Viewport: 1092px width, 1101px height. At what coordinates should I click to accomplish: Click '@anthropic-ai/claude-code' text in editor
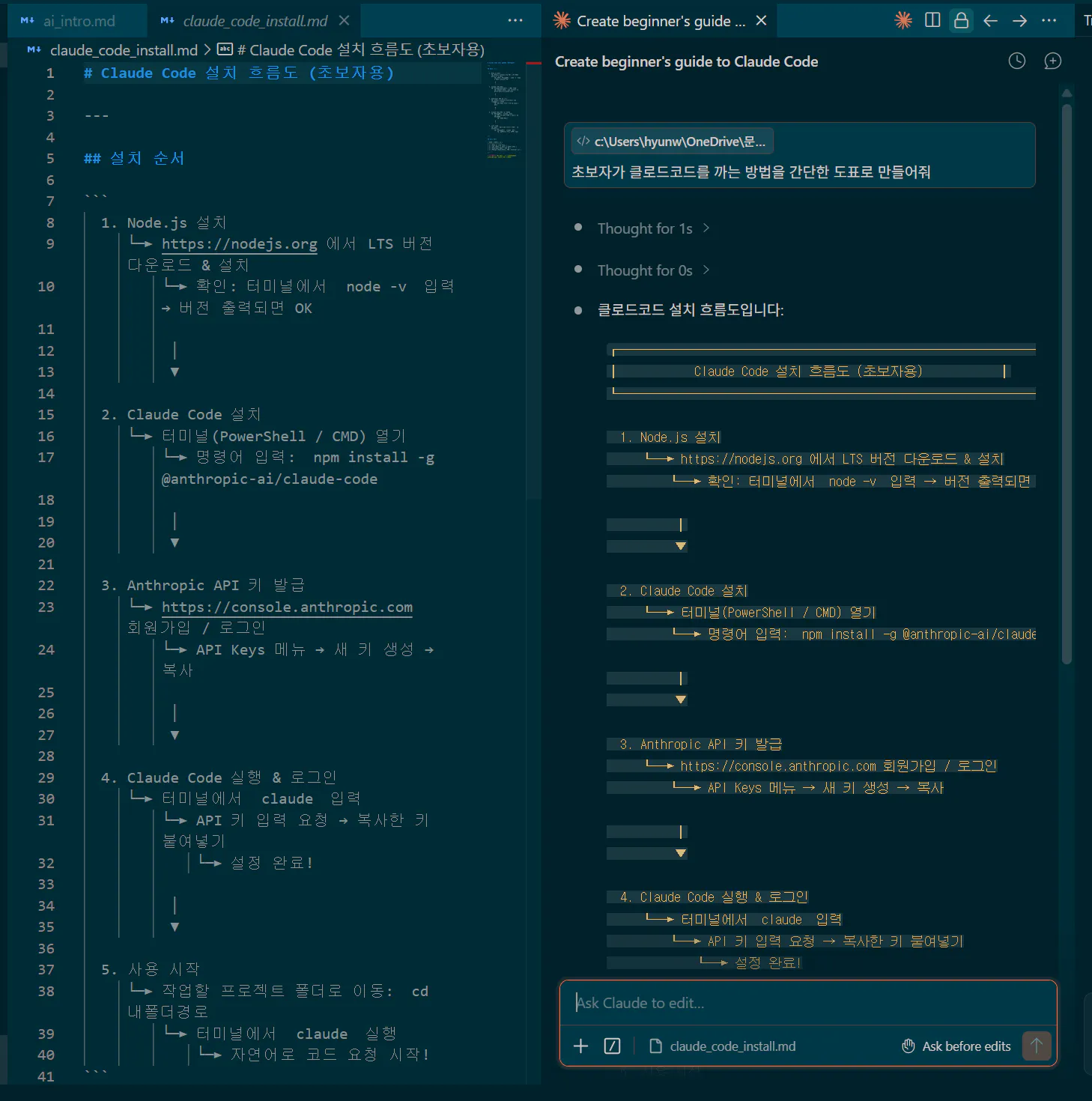click(x=270, y=479)
